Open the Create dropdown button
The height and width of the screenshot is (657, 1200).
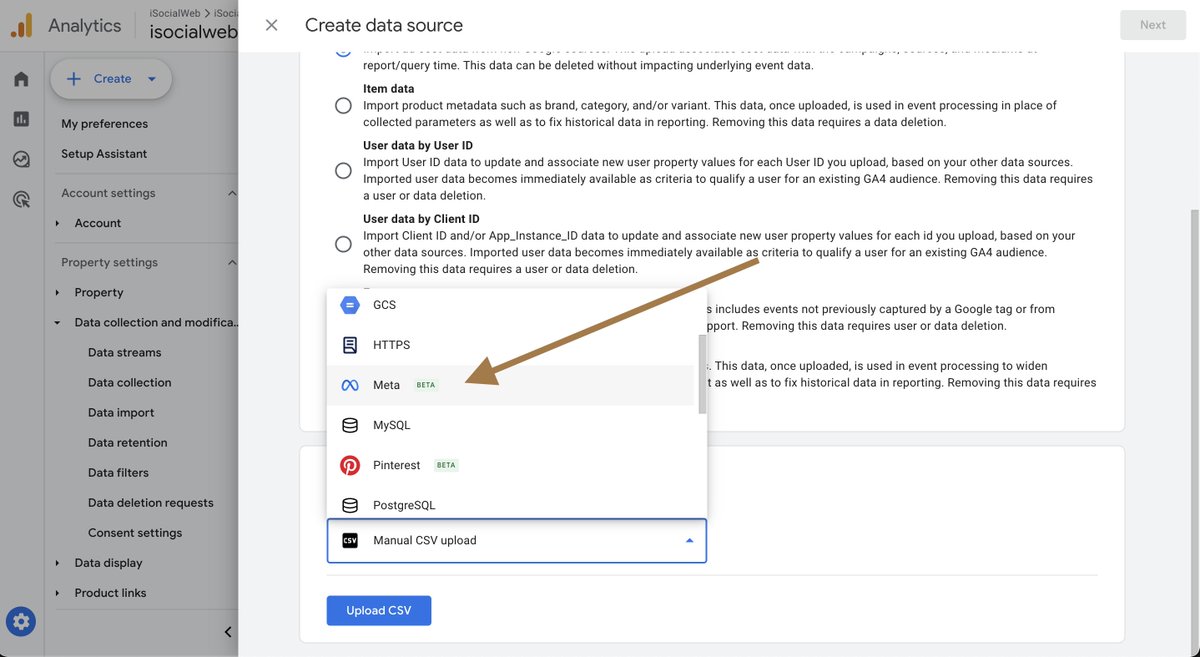coord(111,79)
